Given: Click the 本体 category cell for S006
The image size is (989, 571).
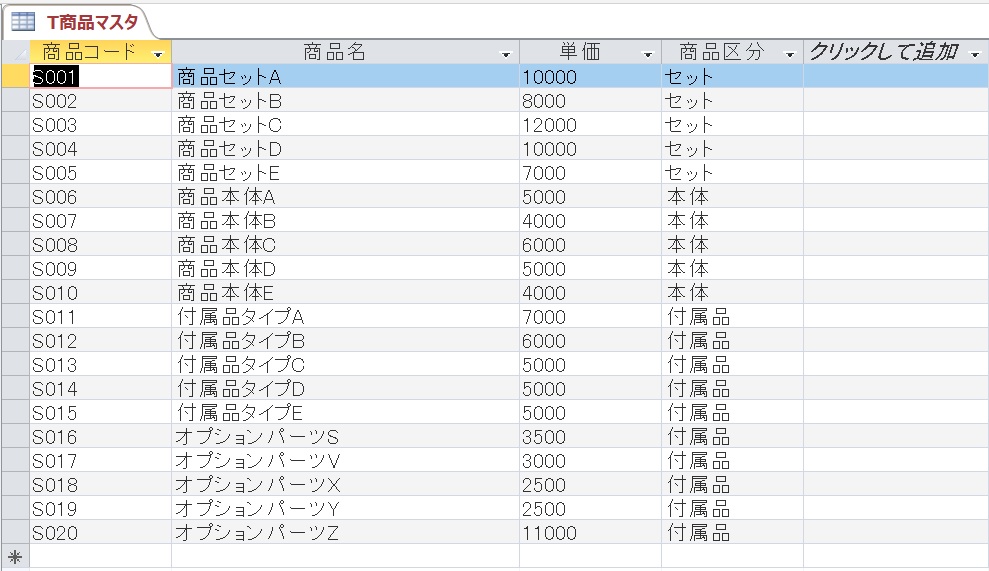Looking at the screenshot, I should pyautogui.click(x=732, y=197).
